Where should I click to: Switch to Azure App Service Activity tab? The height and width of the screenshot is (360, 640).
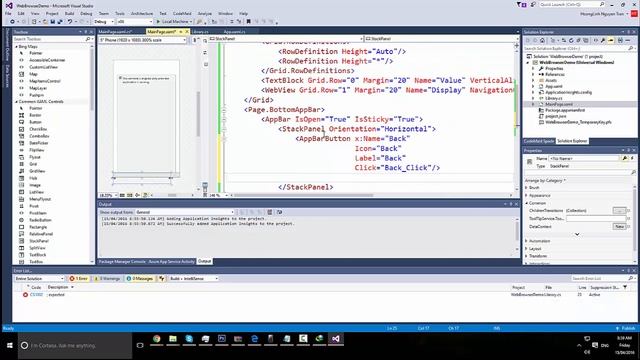click(171, 261)
